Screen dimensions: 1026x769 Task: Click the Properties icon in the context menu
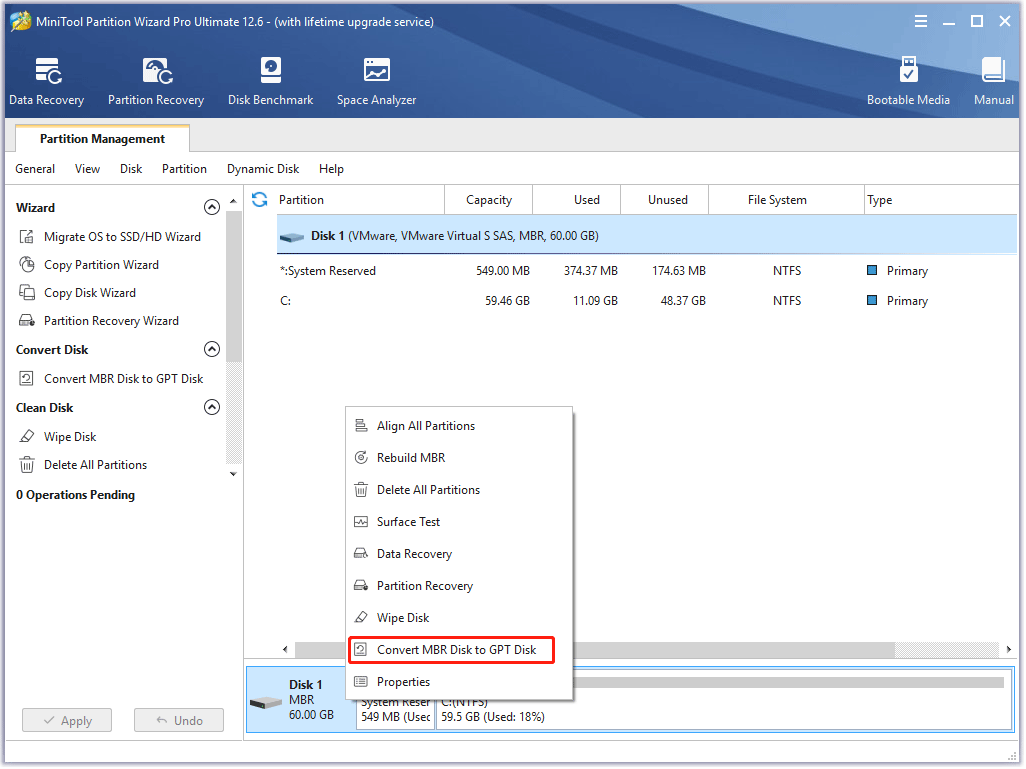[x=361, y=683]
